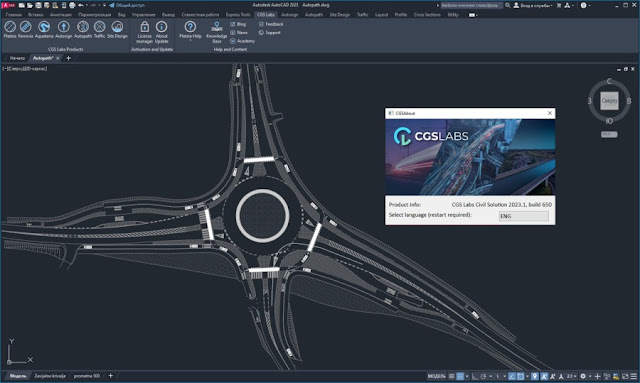Viewport: 640px width, 383px height.
Task: Expand the snap mode settings arrow
Action: coord(467,376)
